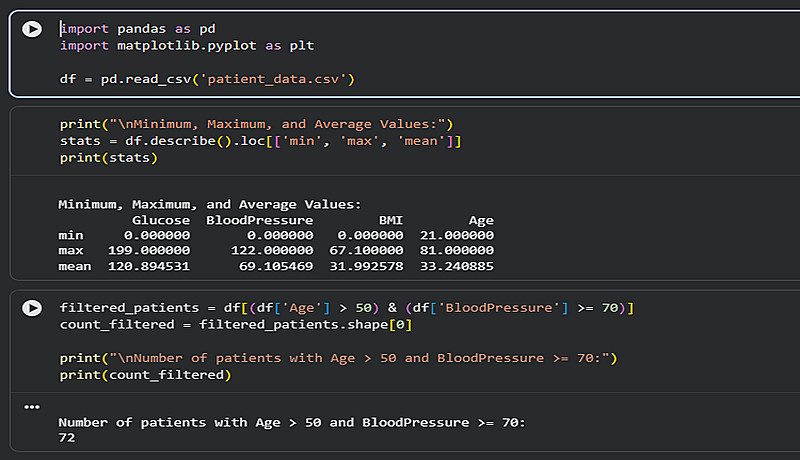This screenshot has width=800, height=460.
Task: Click the min row label in stats output
Action: [71, 235]
